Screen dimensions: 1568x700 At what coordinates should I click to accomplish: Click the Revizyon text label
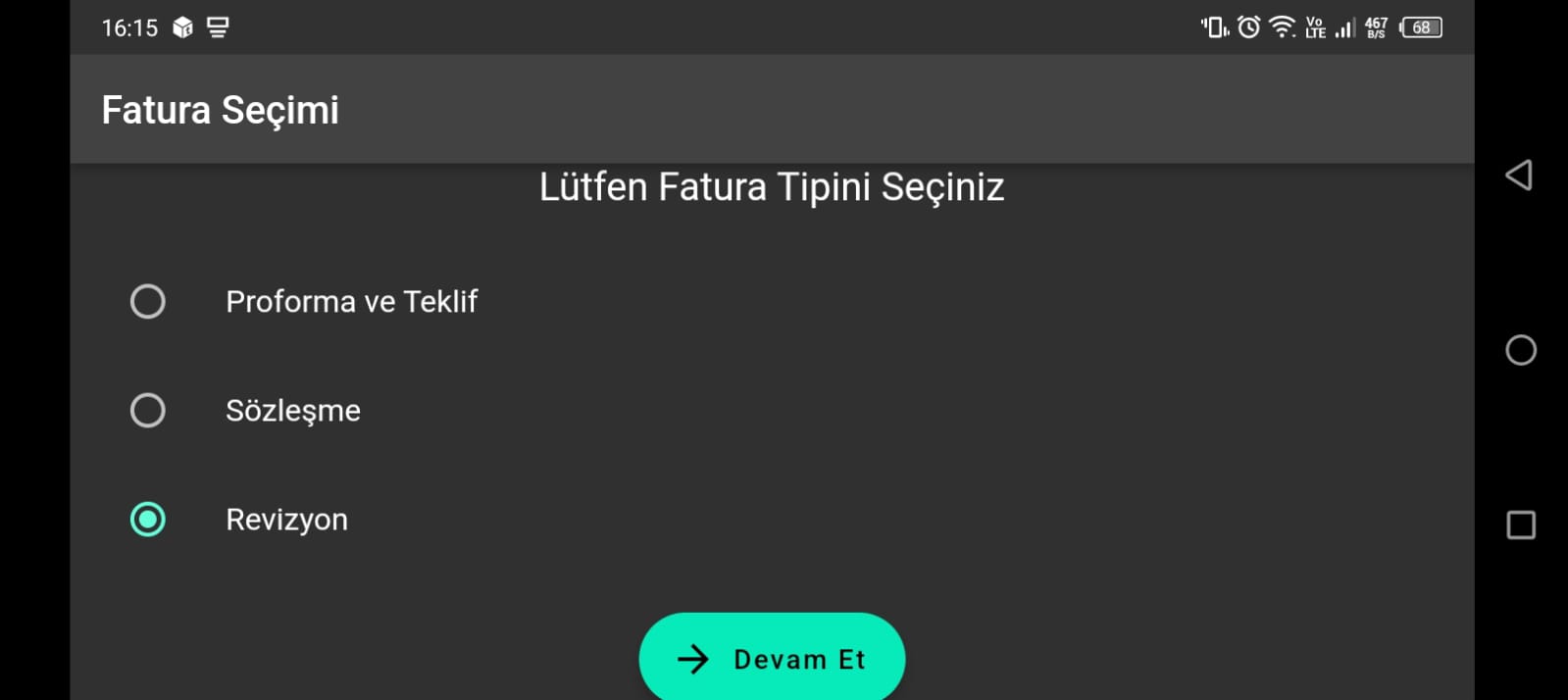[x=286, y=520]
